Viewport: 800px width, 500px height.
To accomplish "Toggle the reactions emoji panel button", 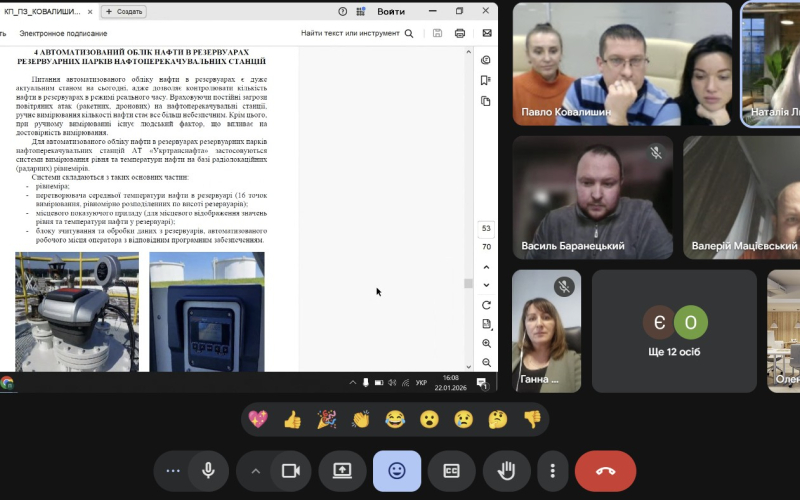I will (397, 470).
